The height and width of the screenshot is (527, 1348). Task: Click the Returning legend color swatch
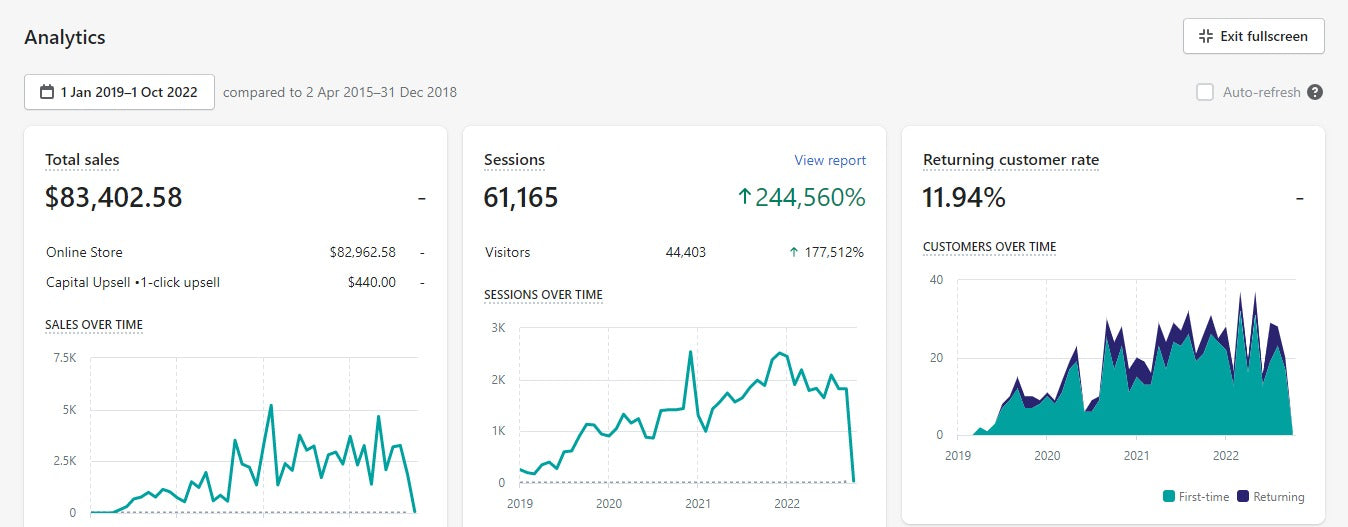[1244, 497]
